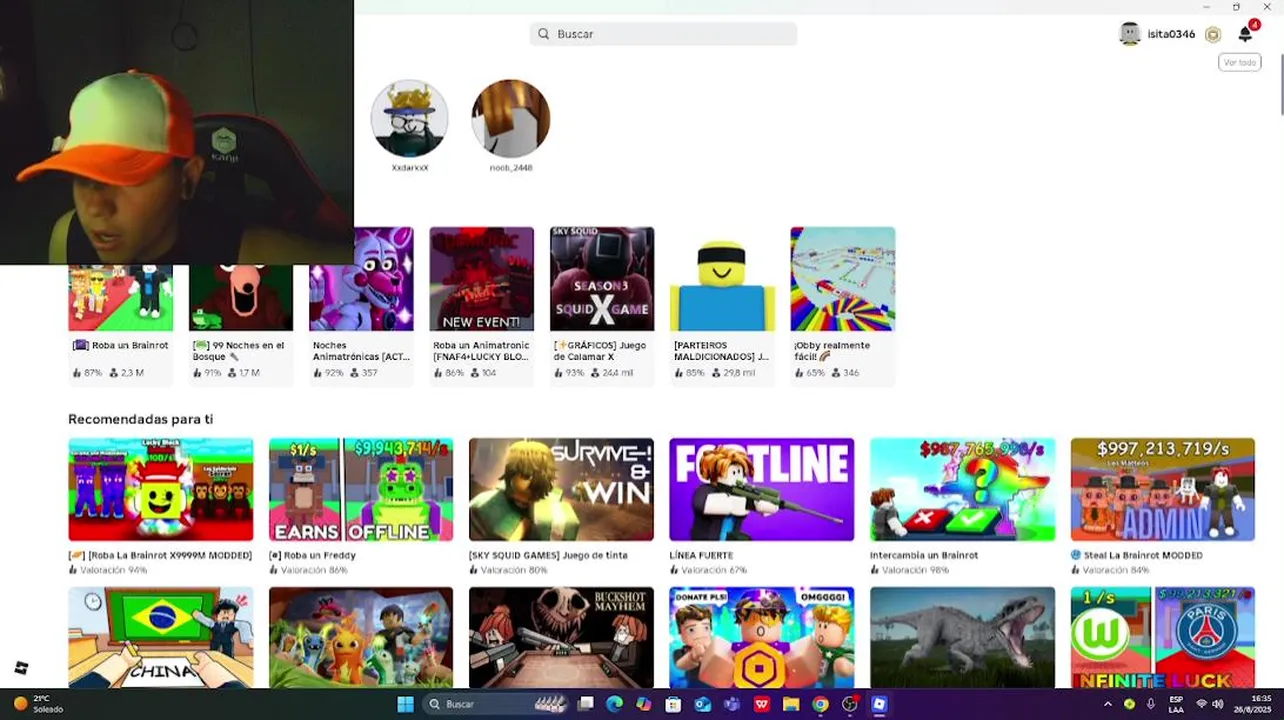Open the Copilot taskbar icon
1284x720 pixels.
(644, 704)
